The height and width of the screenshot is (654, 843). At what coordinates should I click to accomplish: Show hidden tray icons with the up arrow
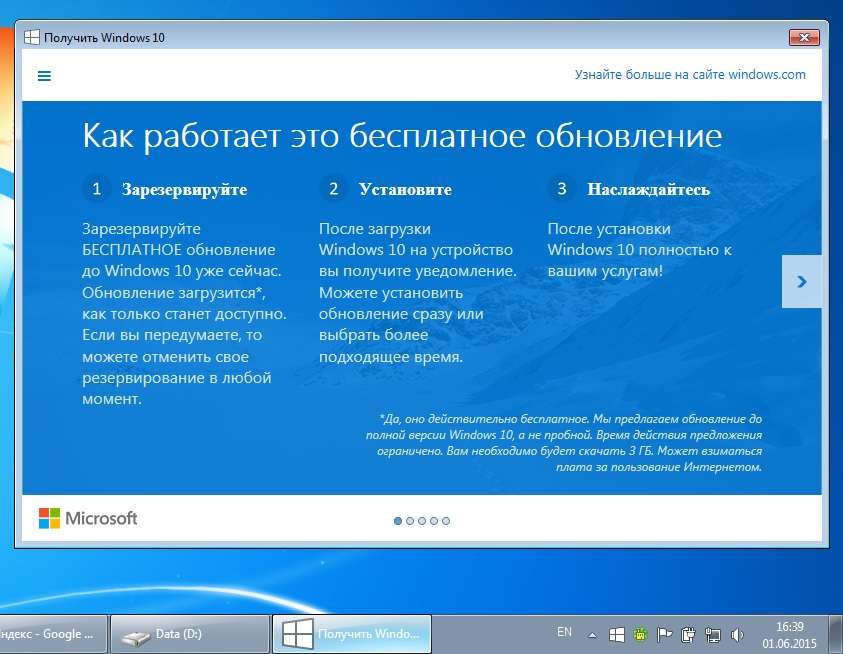tap(592, 636)
